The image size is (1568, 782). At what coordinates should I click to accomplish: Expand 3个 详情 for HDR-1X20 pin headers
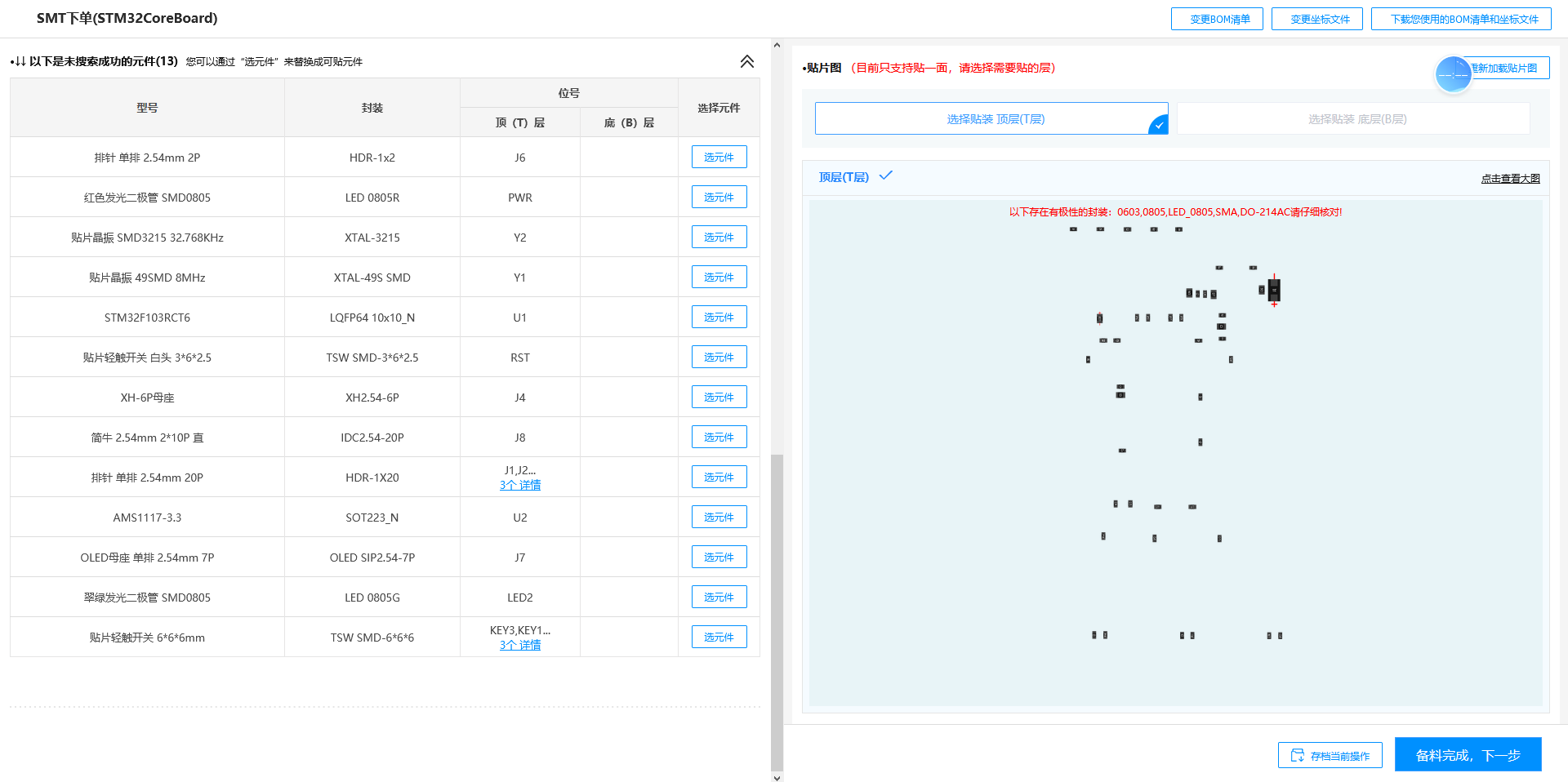point(520,485)
